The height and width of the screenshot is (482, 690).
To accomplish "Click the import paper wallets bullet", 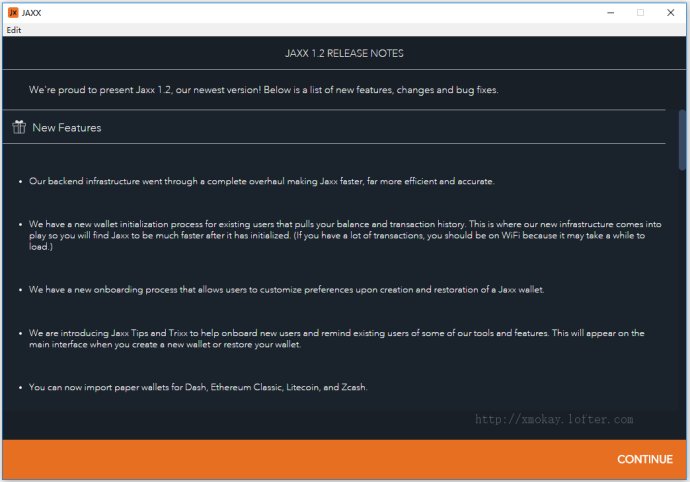I will click(198, 387).
